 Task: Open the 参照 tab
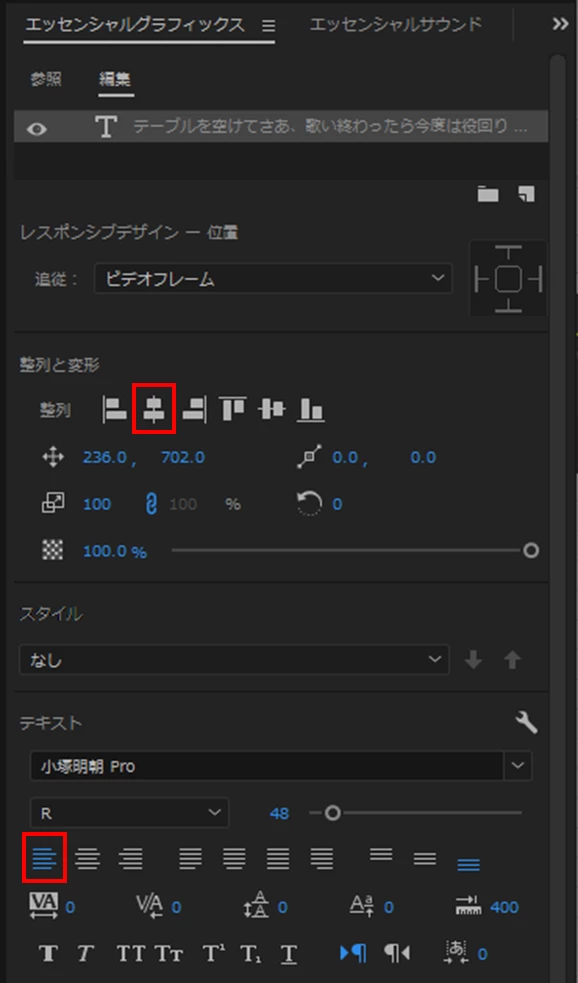coord(46,80)
